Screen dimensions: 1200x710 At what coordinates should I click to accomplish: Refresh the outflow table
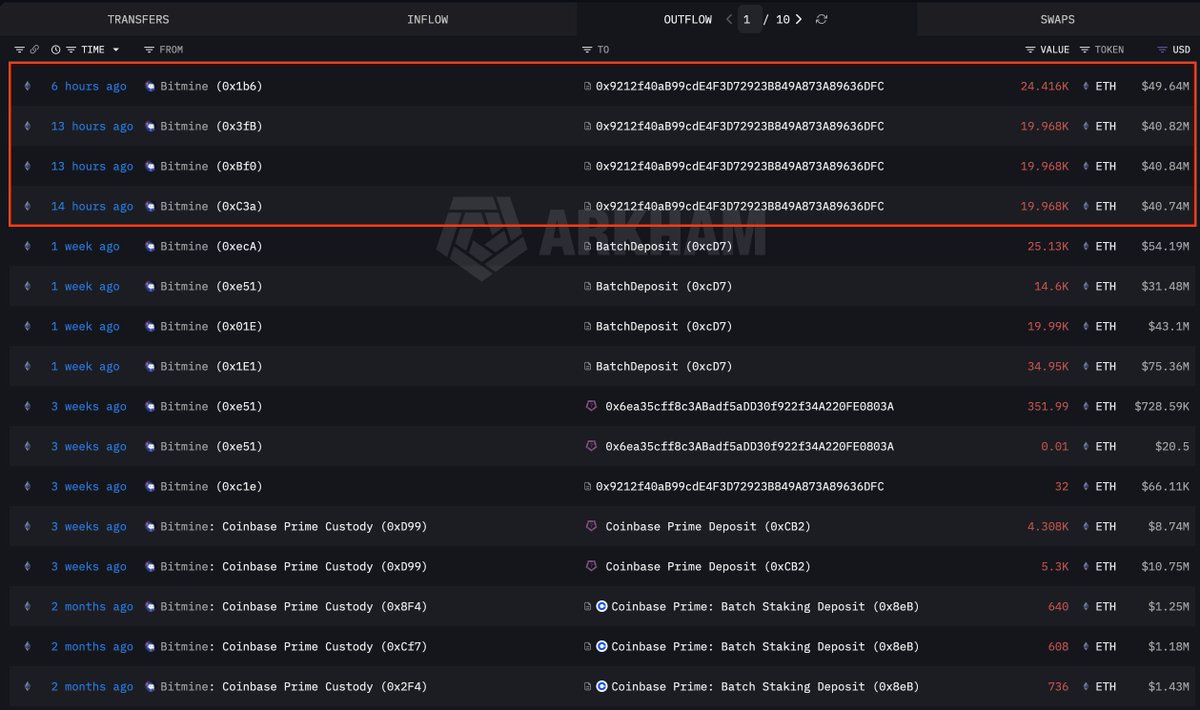[822, 19]
